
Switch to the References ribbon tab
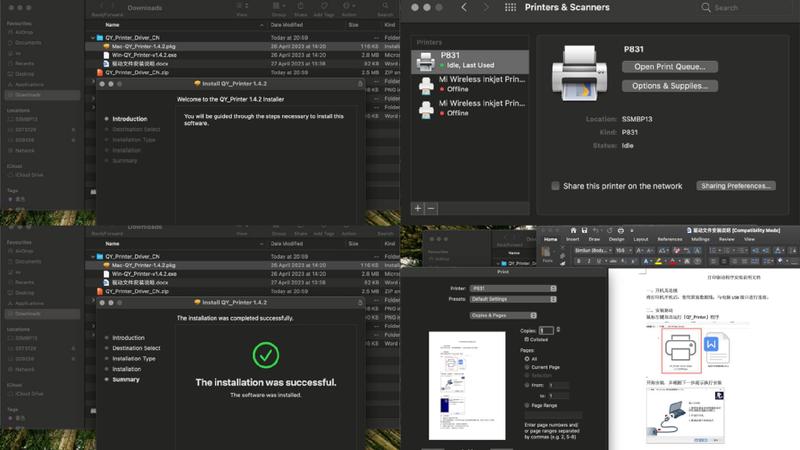click(x=670, y=239)
